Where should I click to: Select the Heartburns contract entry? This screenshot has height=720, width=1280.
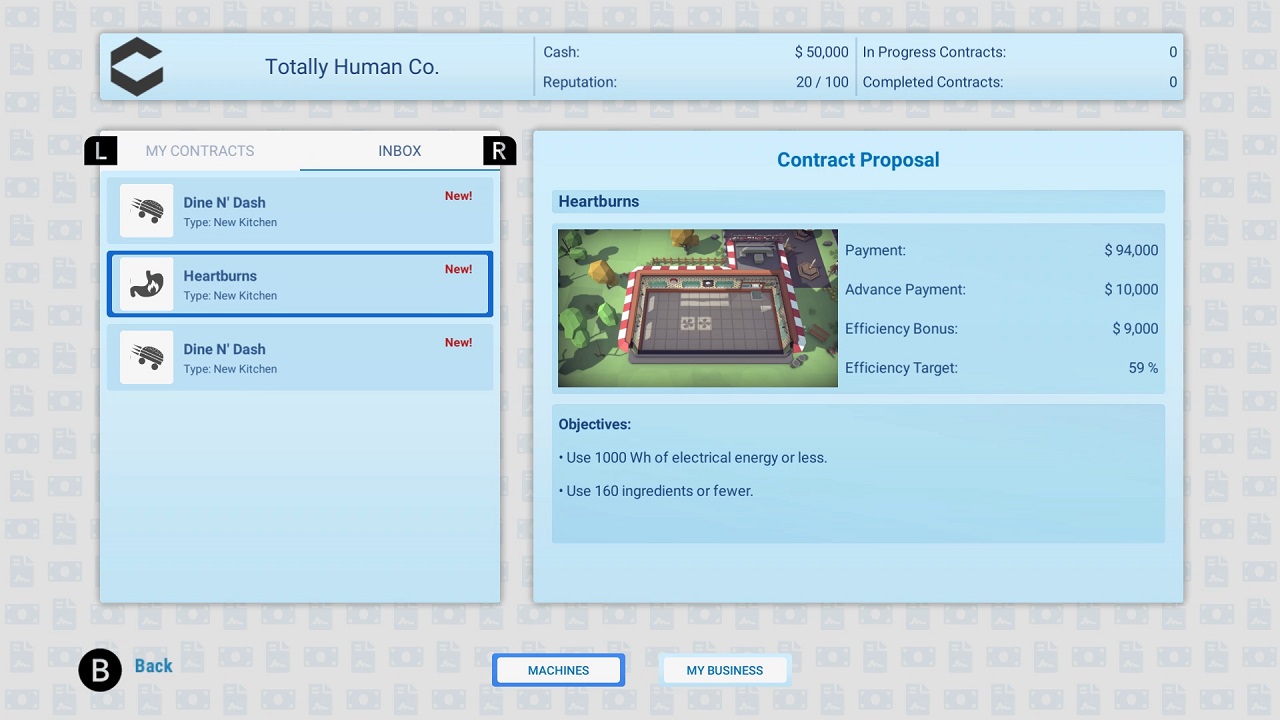coord(300,283)
